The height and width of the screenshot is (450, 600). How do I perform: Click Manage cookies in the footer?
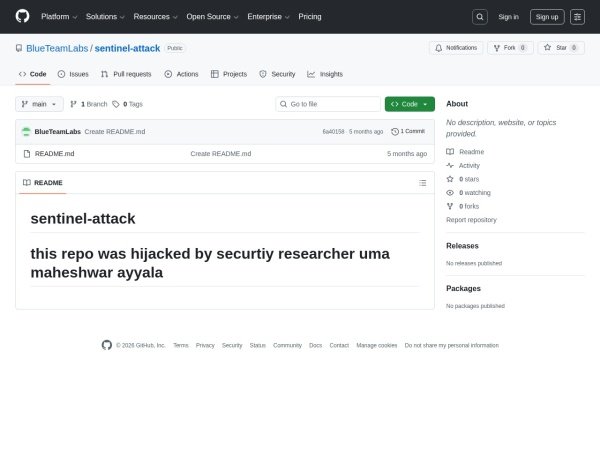377,346
